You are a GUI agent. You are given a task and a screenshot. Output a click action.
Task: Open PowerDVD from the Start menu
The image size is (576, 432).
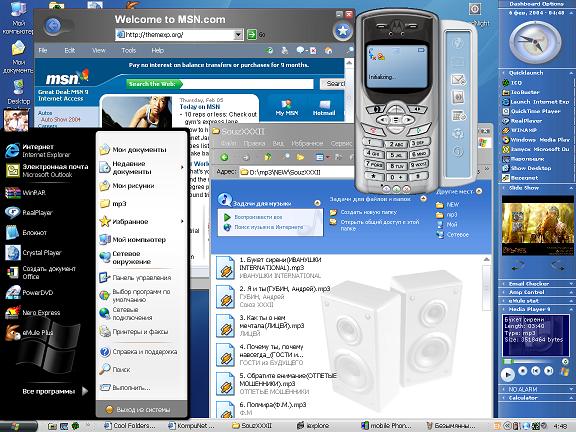29,293
